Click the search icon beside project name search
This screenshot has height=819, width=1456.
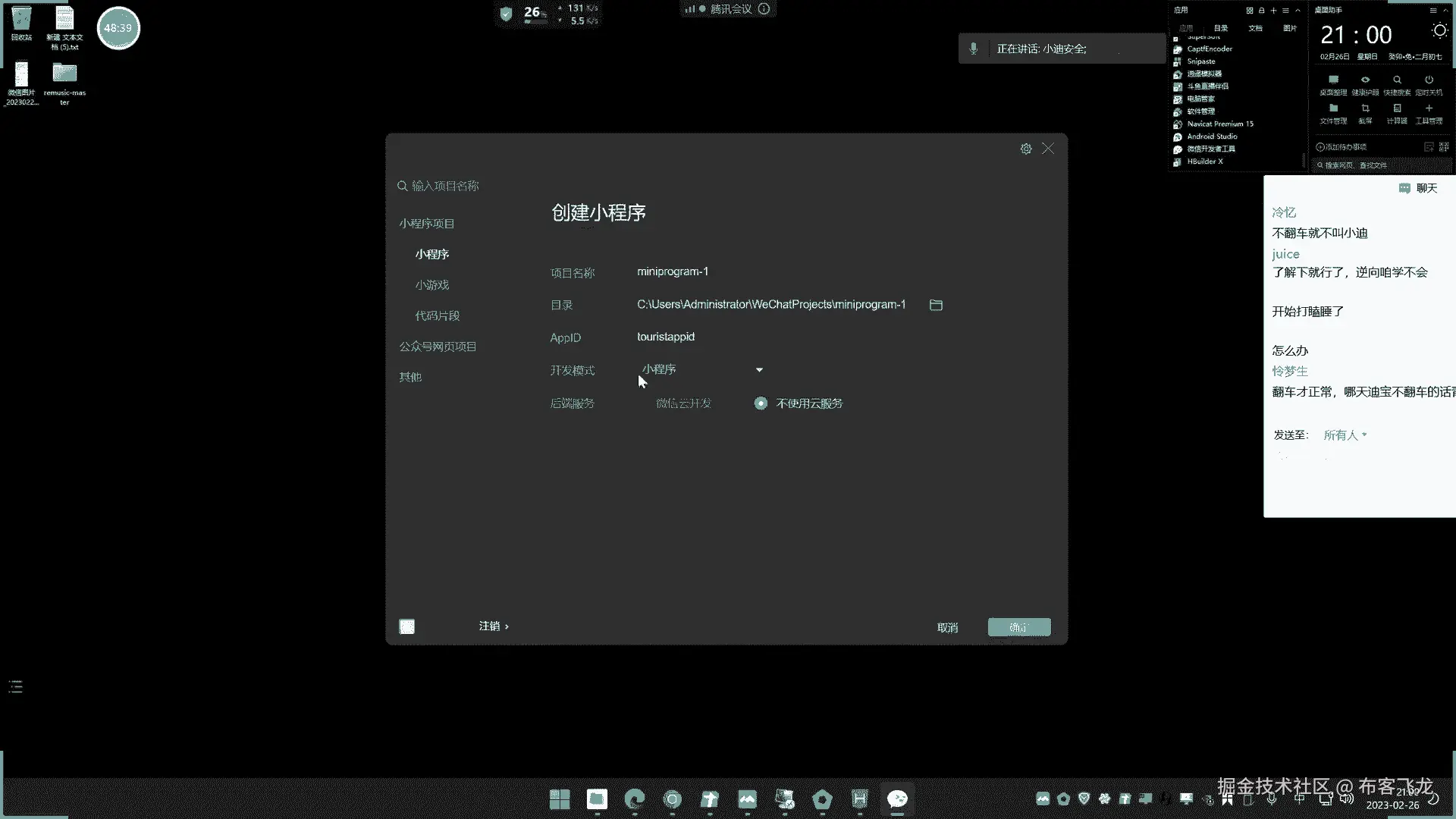pyautogui.click(x=402, y=186)
